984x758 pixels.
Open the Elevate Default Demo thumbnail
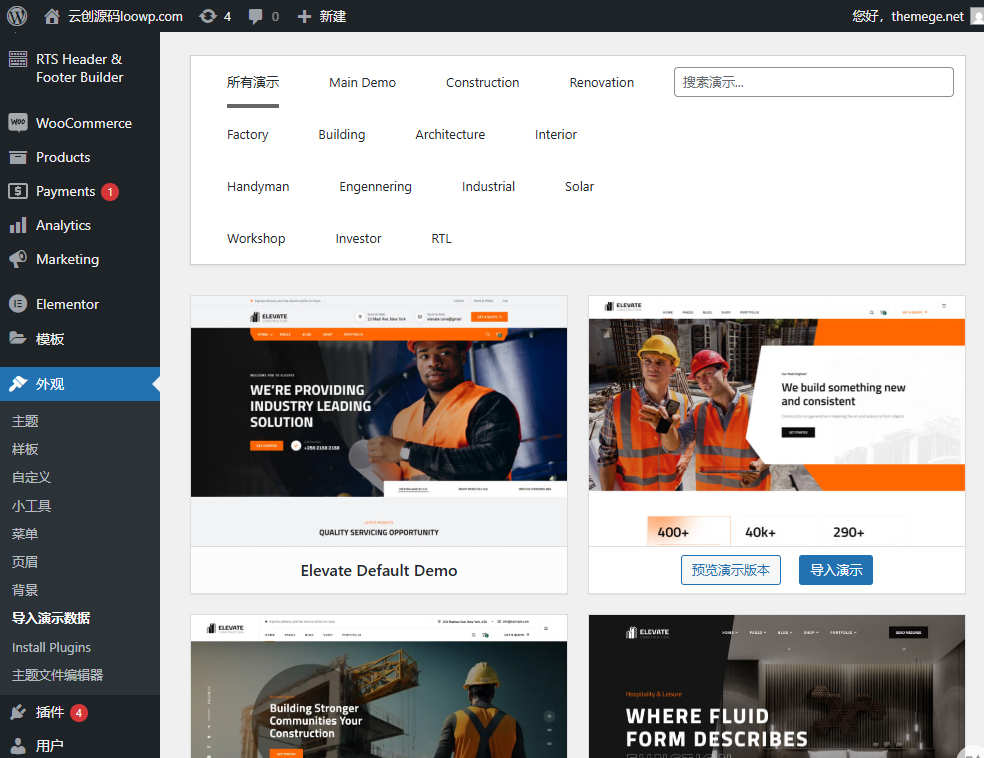(x=378, y=421)
